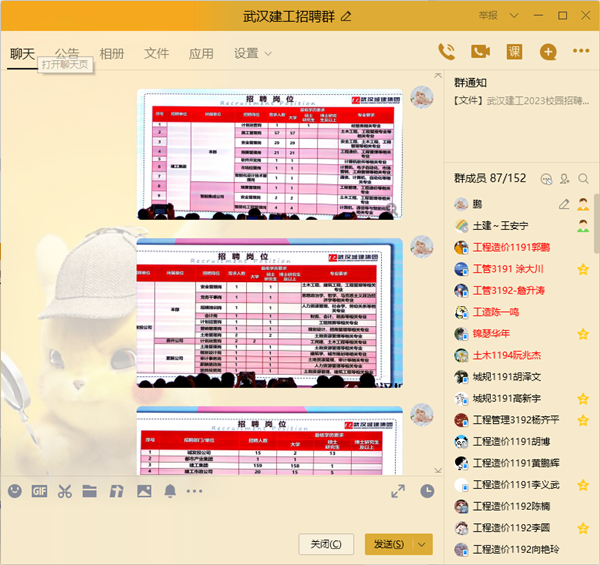Click the 发送(S) button

point(388,544)
